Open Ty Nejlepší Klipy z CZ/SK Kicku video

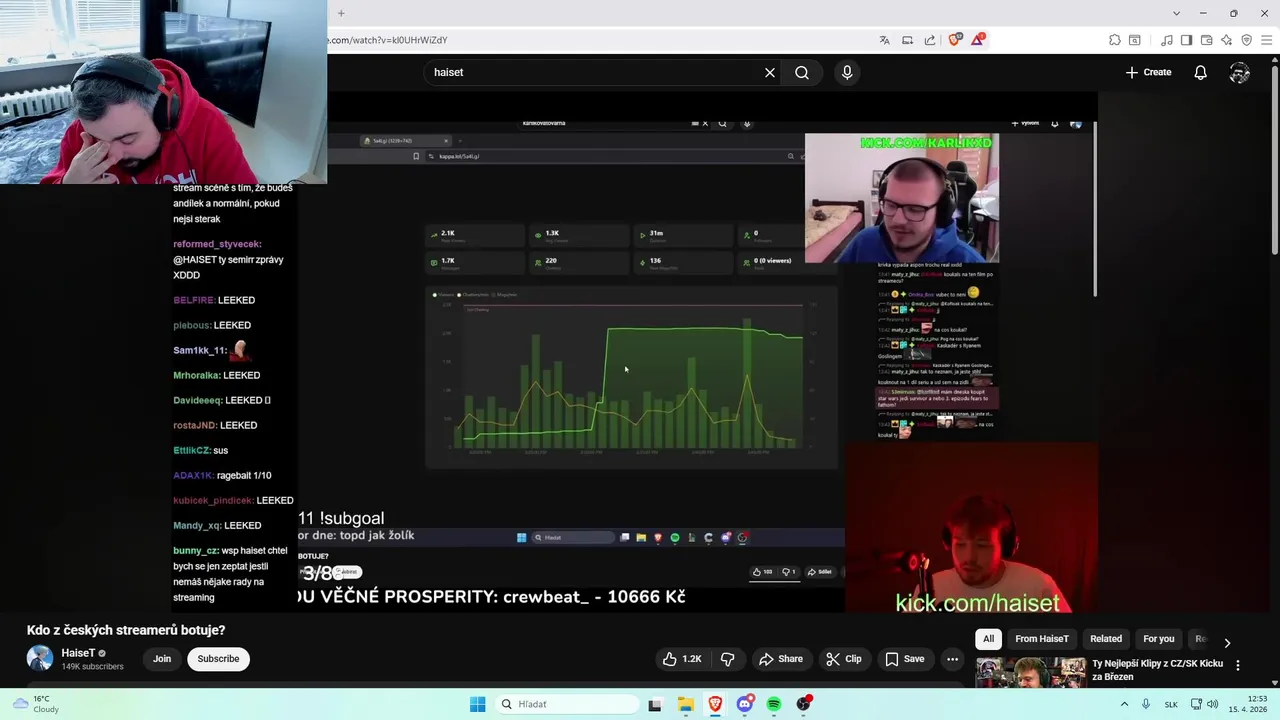1157,670
